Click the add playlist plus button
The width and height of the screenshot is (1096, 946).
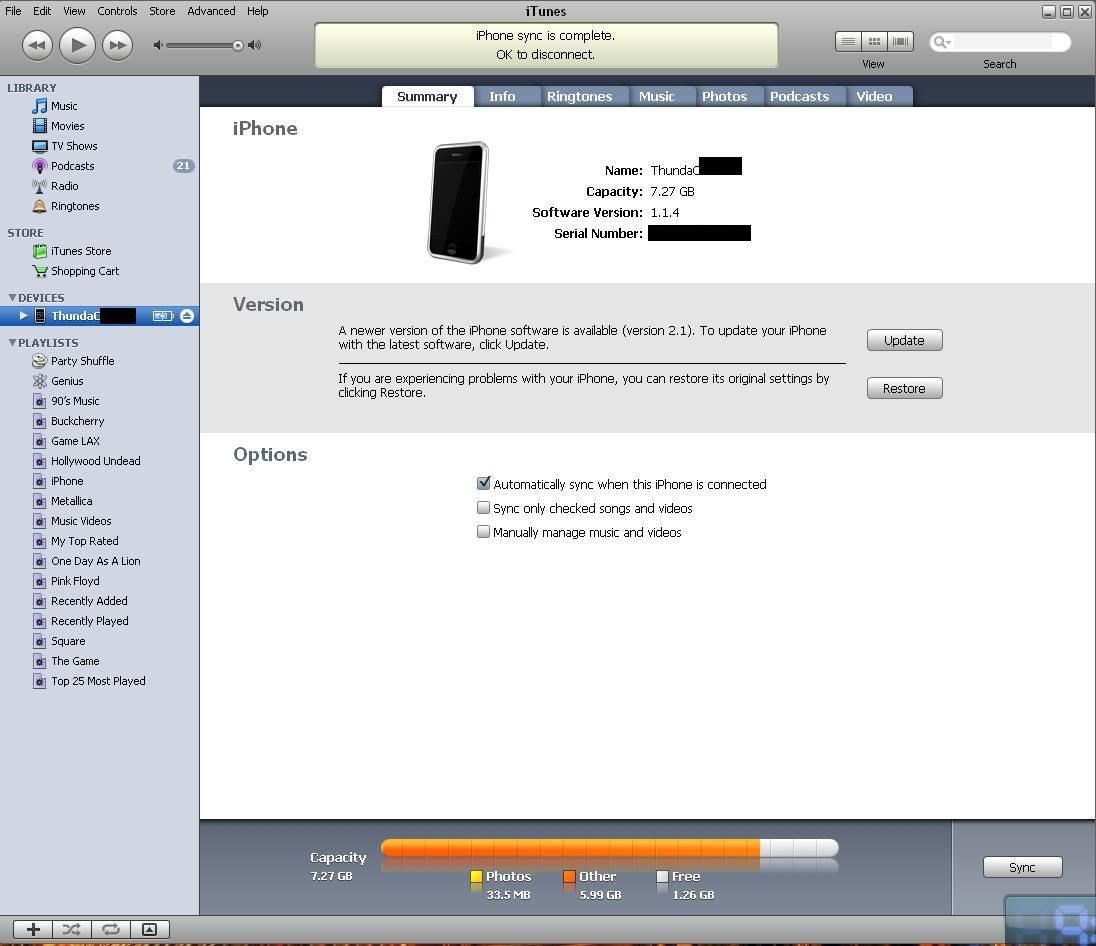pyautogui.click(x=33, y=929)
